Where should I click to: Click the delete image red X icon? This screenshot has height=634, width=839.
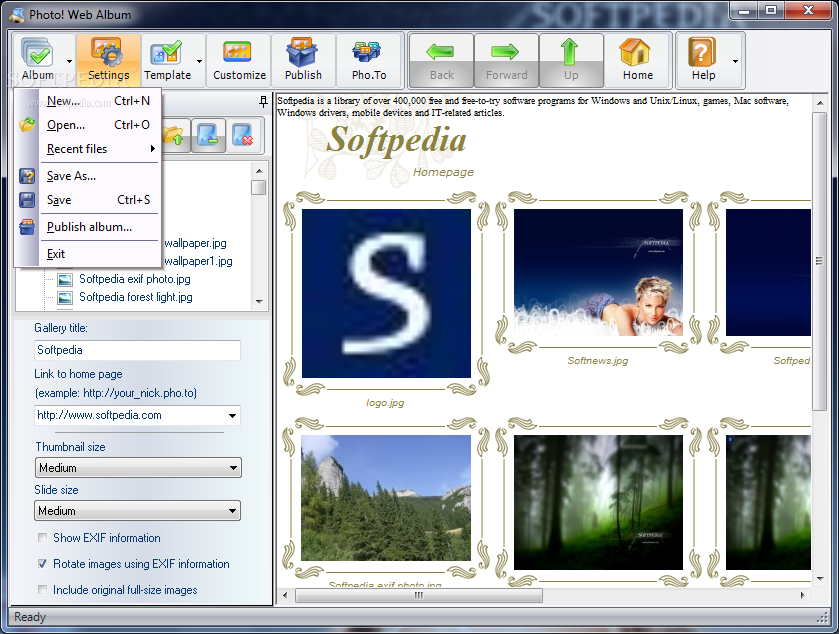tap(243, 135)
